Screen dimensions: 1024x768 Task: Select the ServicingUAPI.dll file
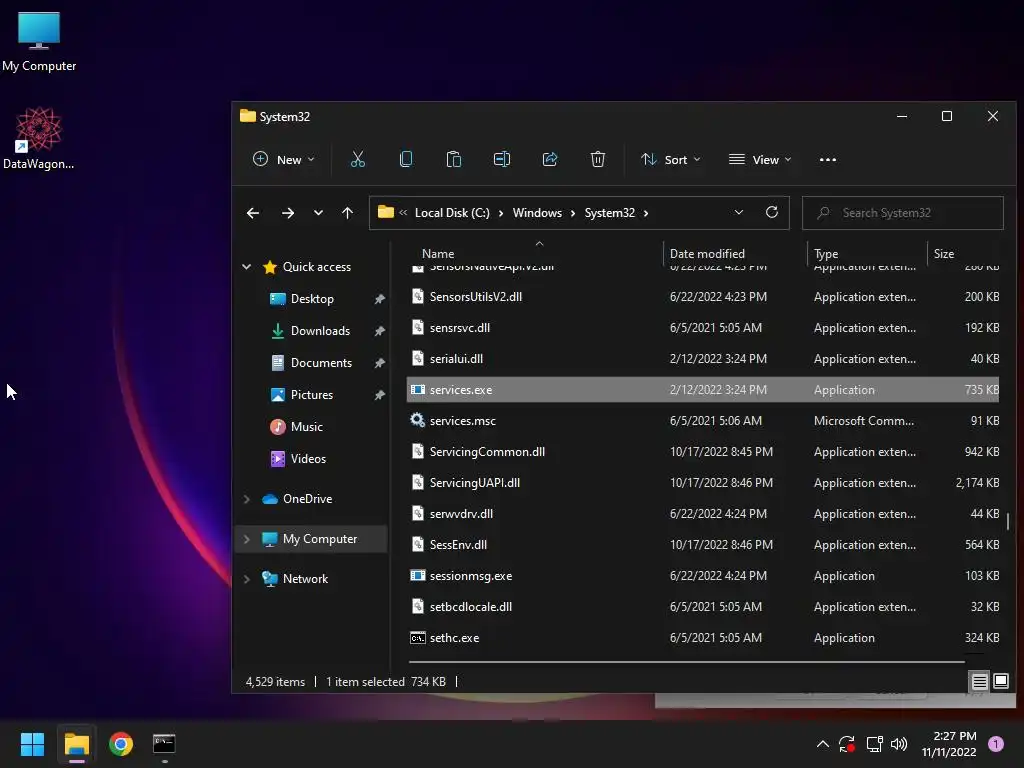tap(703, 483)
